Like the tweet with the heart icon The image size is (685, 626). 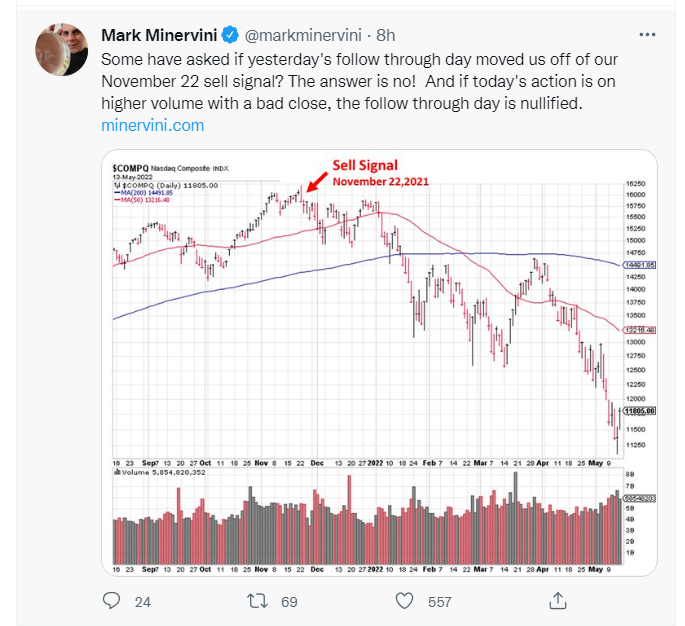(x=404, y=601)
